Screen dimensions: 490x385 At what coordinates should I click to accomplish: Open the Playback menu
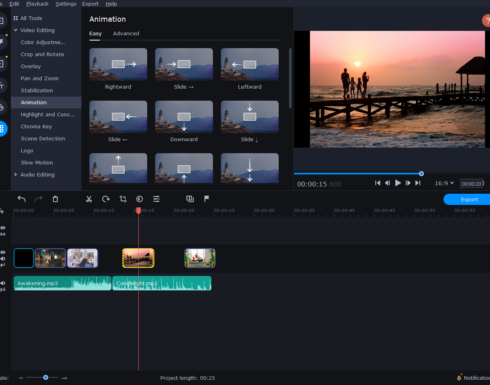coord(37,4)
